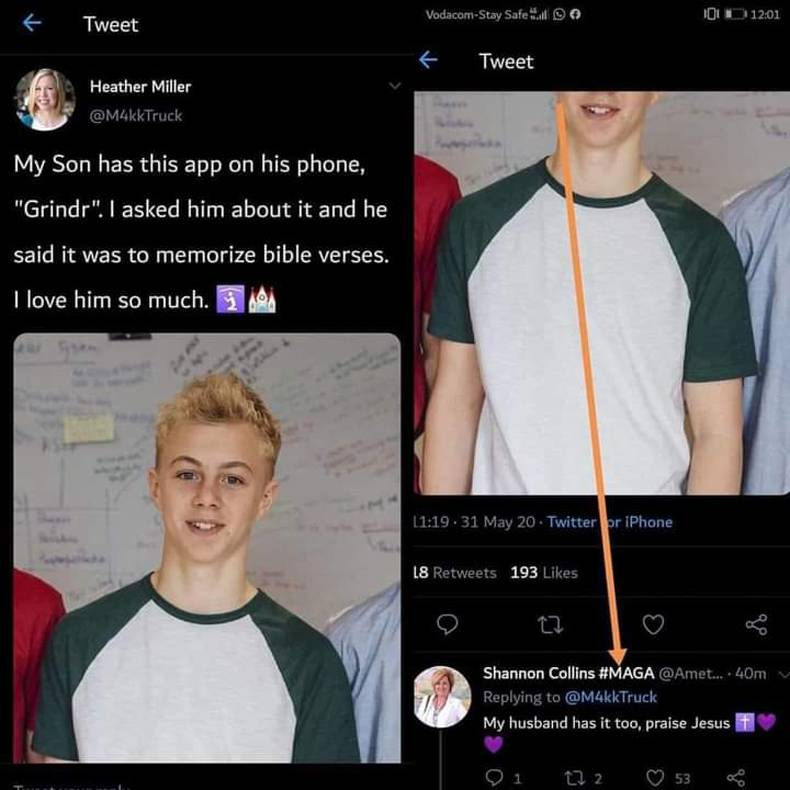The height and width of the screenshot is (790, 790).
Task: Open Heather Miller's profile picture
Action: [x=45, y=99]
